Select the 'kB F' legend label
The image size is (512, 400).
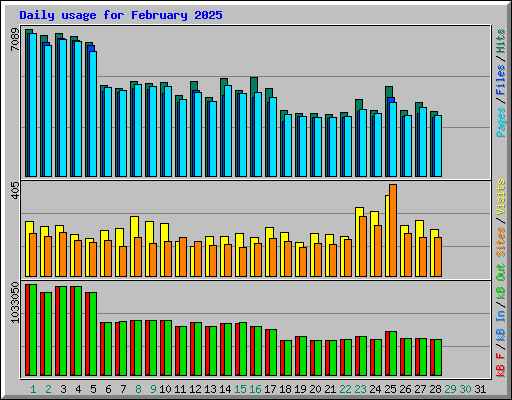tap(500, 365)
